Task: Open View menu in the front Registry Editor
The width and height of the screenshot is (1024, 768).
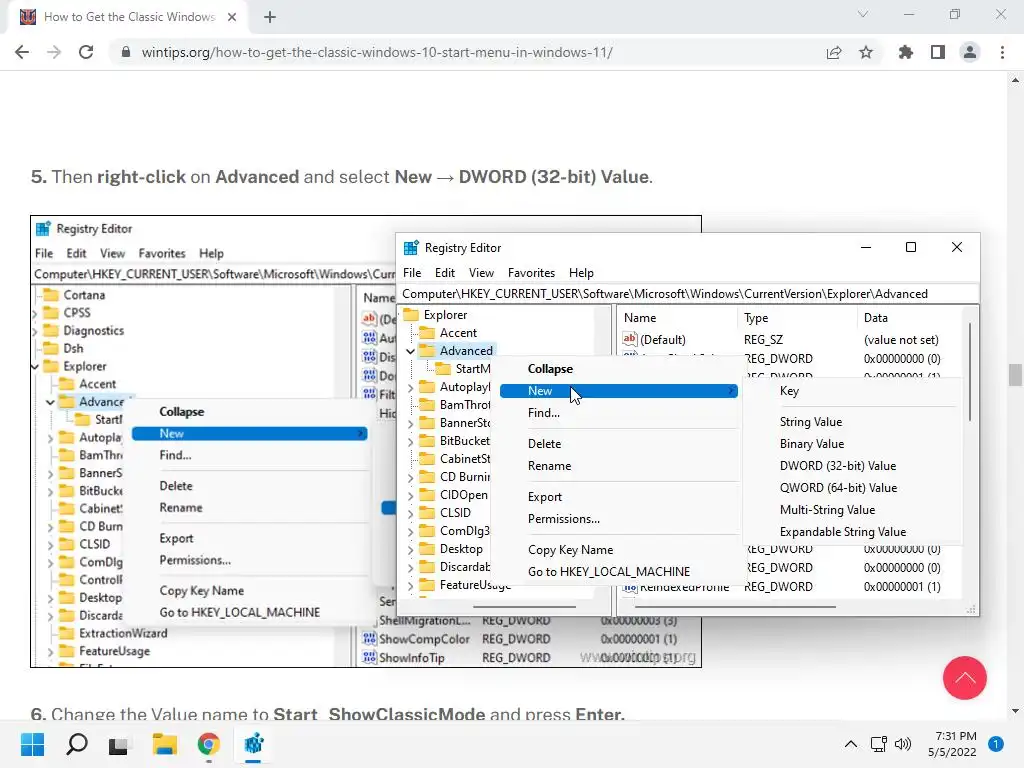Action: click(481, 273)
